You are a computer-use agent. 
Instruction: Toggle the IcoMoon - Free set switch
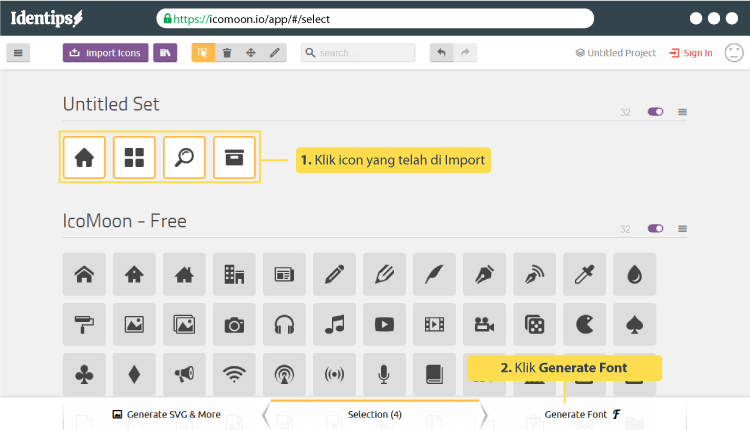655,229
